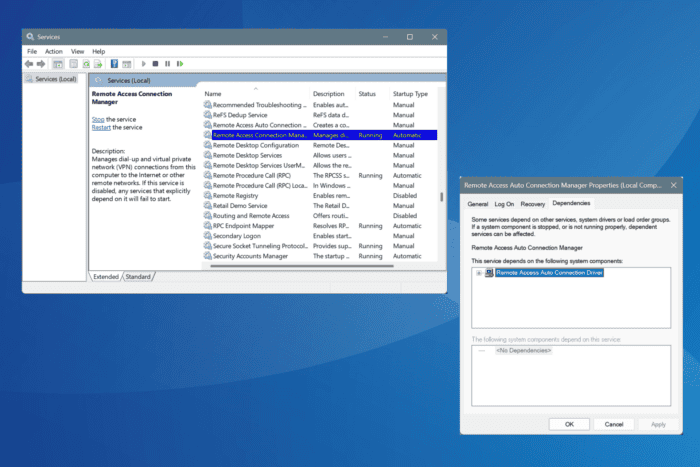Viewport: 700px width, 467px height.
Task: Click the Stop Service square icon
Action: click(155, 64)
